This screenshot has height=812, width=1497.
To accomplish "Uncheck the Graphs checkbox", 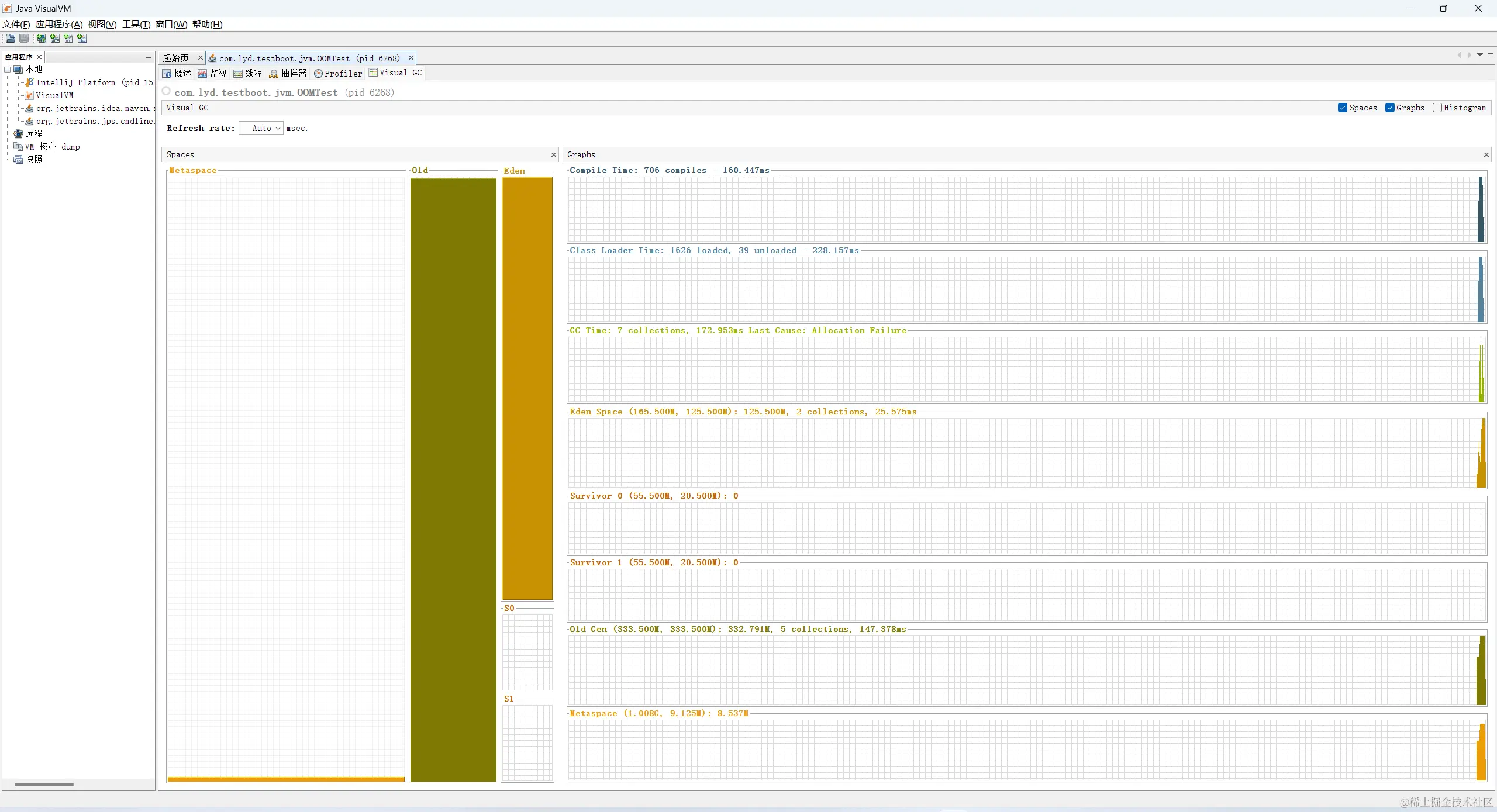I will [1390, 108].
